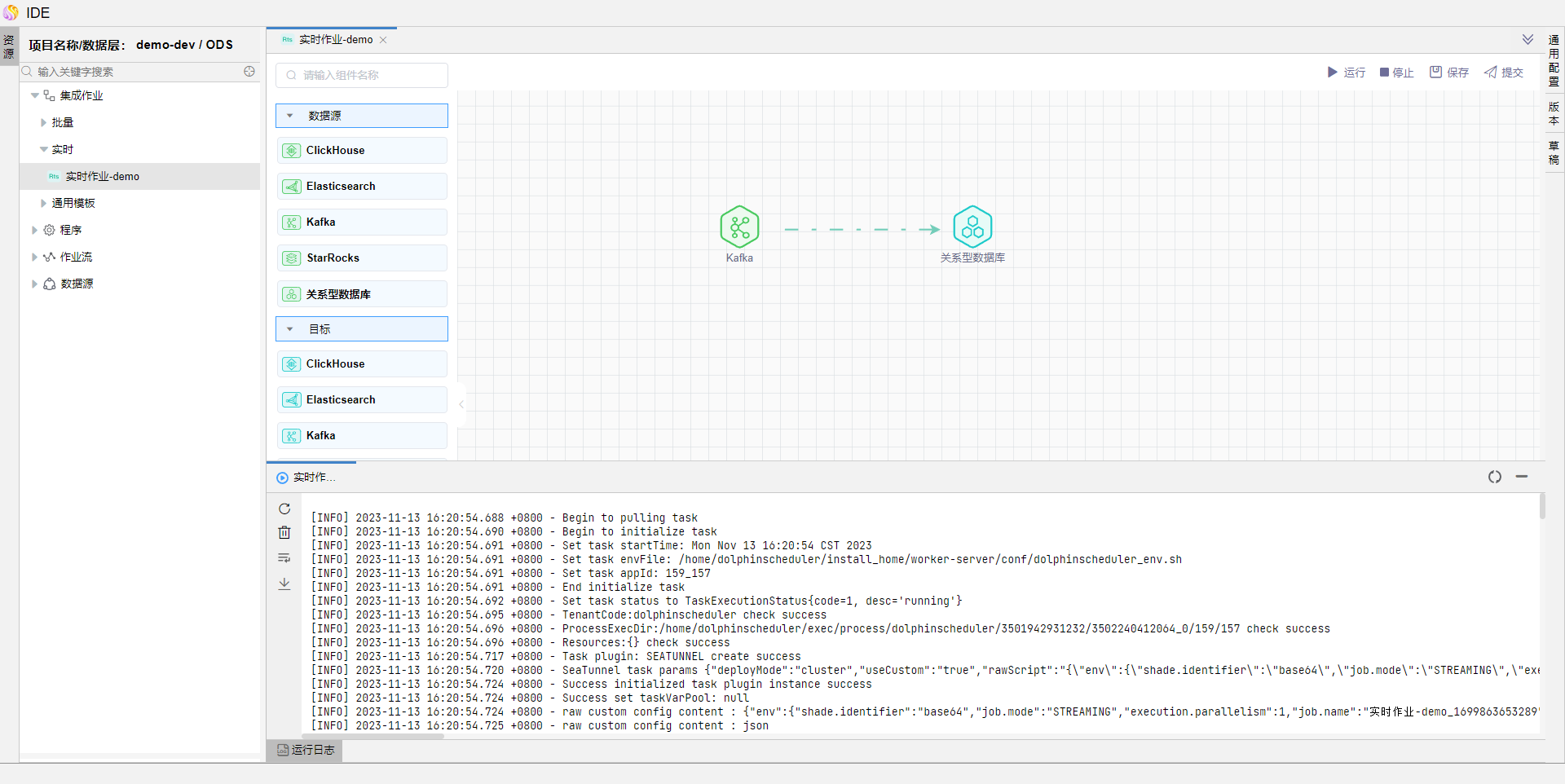Minimize the log panel
Image resolution: width=1565 pixels, height=784 pixels.
tap(1521, 477)
